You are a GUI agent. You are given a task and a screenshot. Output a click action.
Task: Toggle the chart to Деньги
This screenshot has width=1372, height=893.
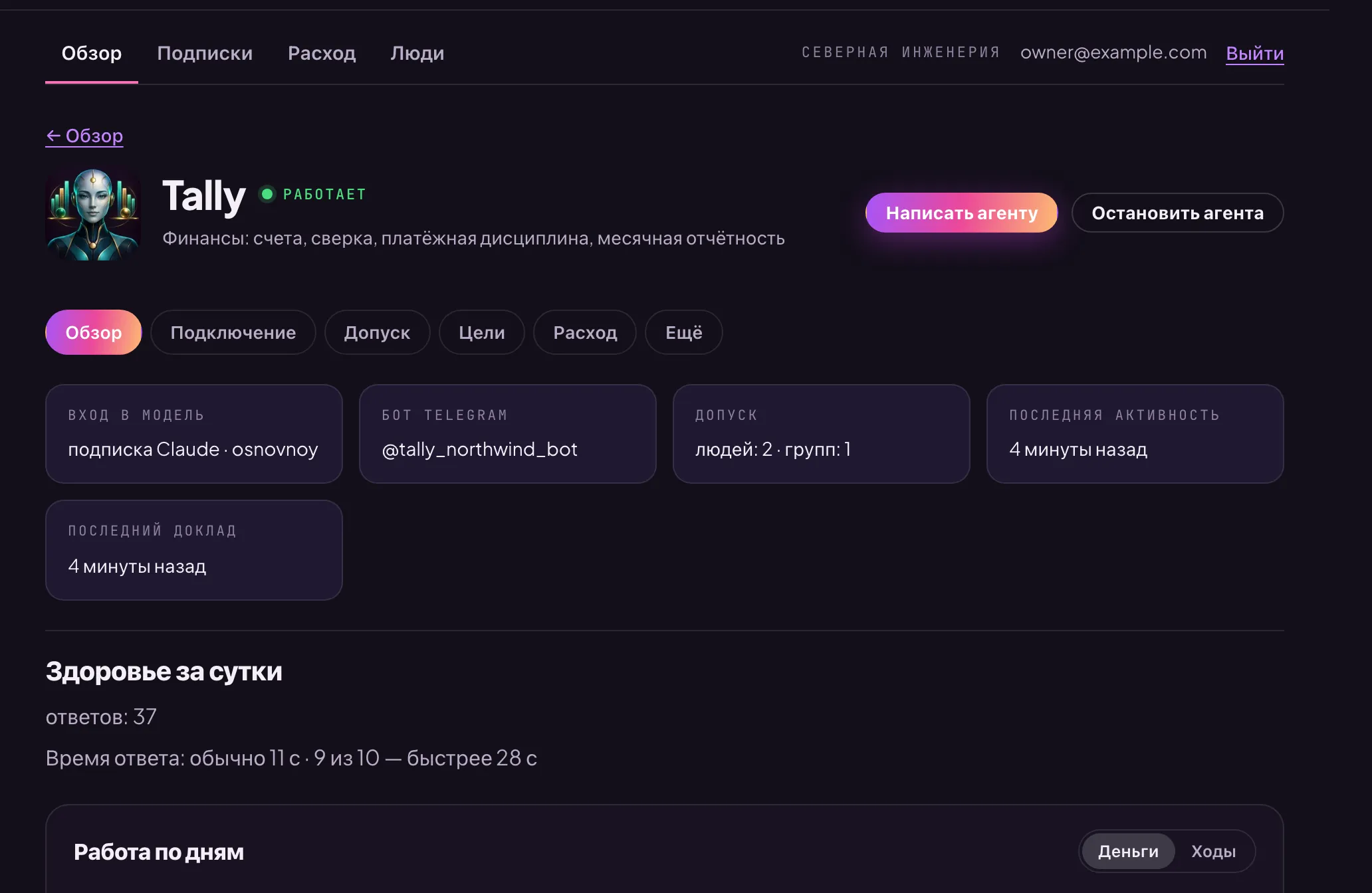pos(1128,851)
